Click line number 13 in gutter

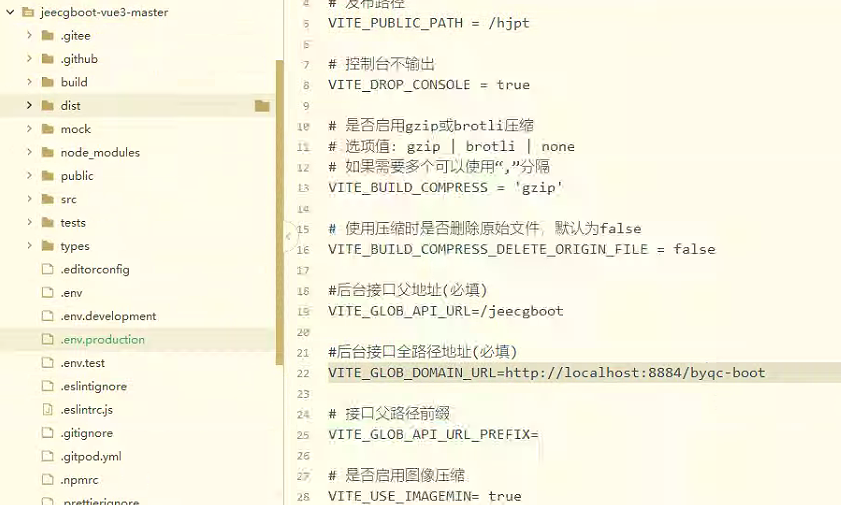(x=303, y=188)
